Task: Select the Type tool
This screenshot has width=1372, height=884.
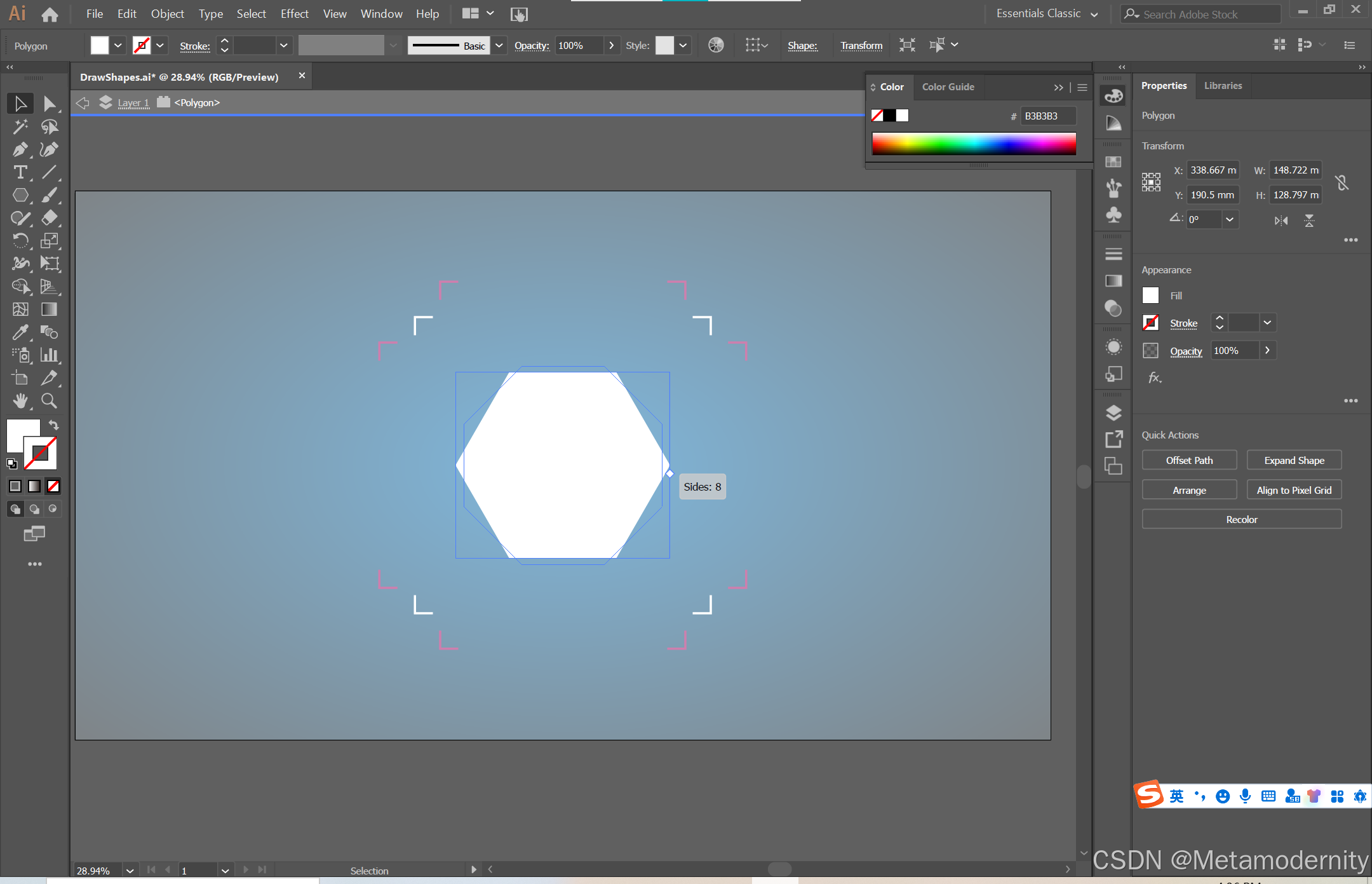Action: click(20, 172)
